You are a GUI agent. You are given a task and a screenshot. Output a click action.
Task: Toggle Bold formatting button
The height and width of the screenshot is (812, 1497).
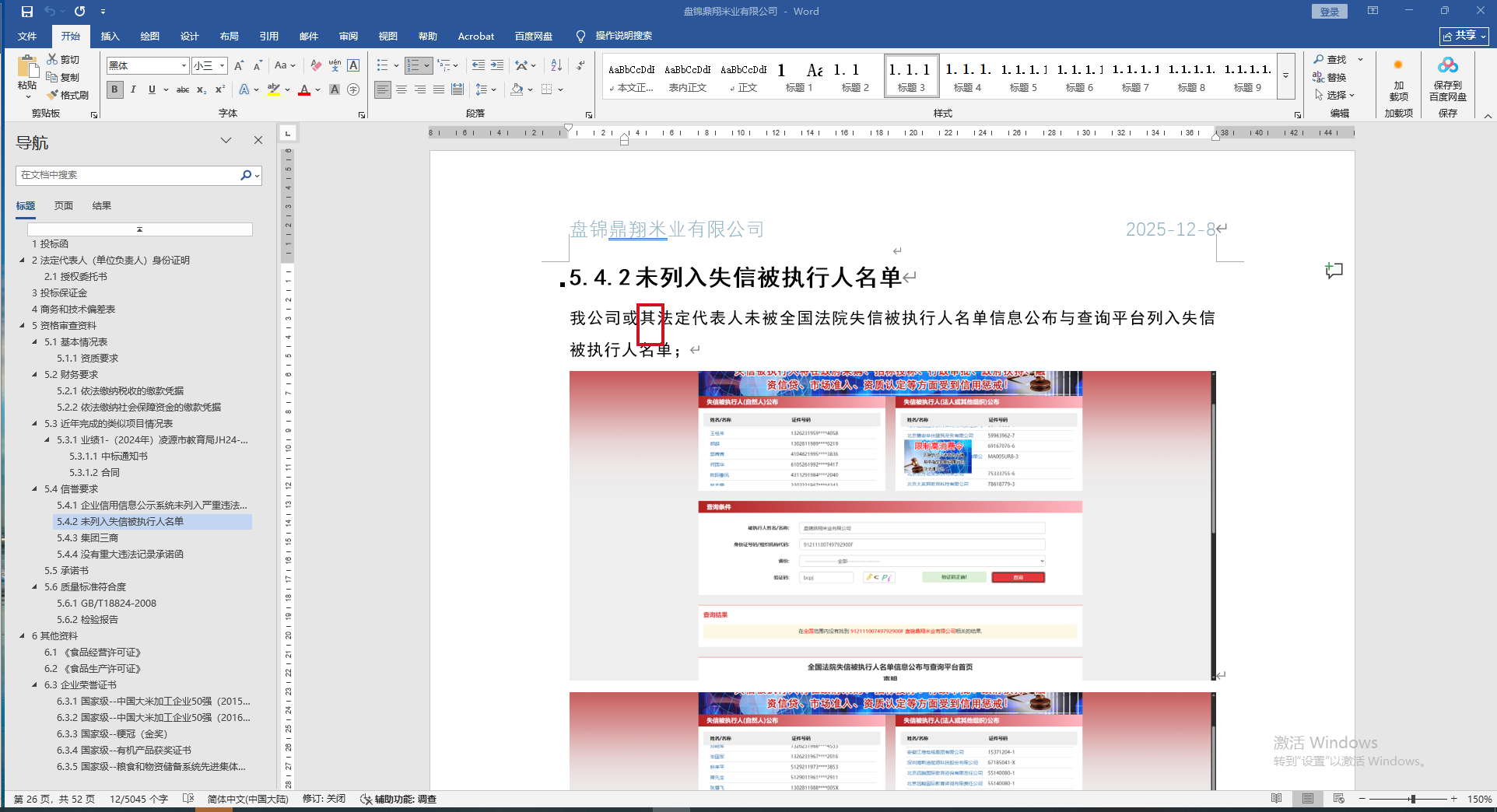coord(114,90)
